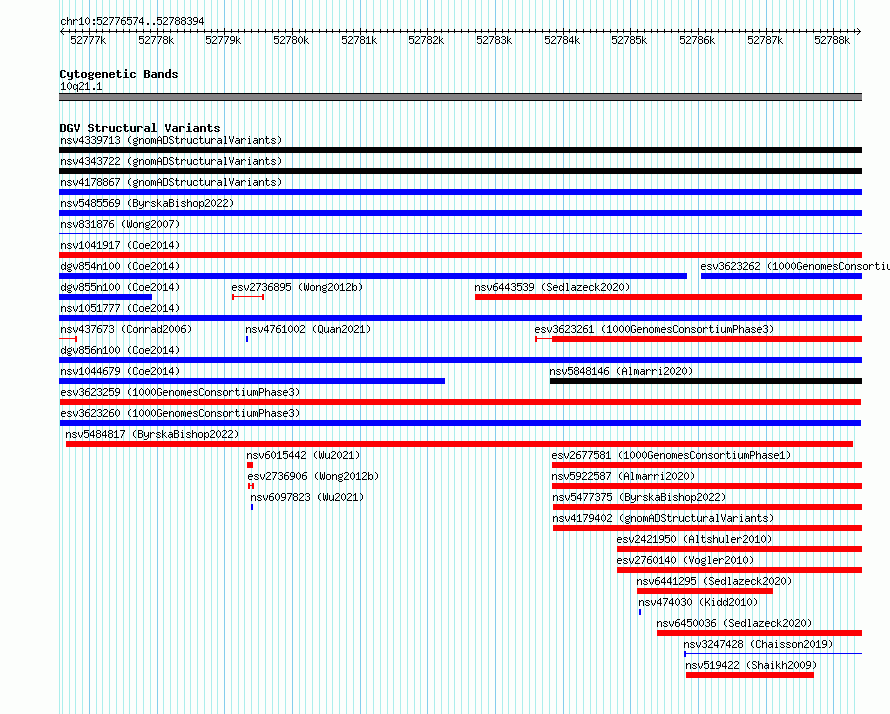This screenshot has width=890, height=714.
Task: Open esv3623260 1000GenomesConsortiumPhase3 label
Action: [x=180, y=413]
